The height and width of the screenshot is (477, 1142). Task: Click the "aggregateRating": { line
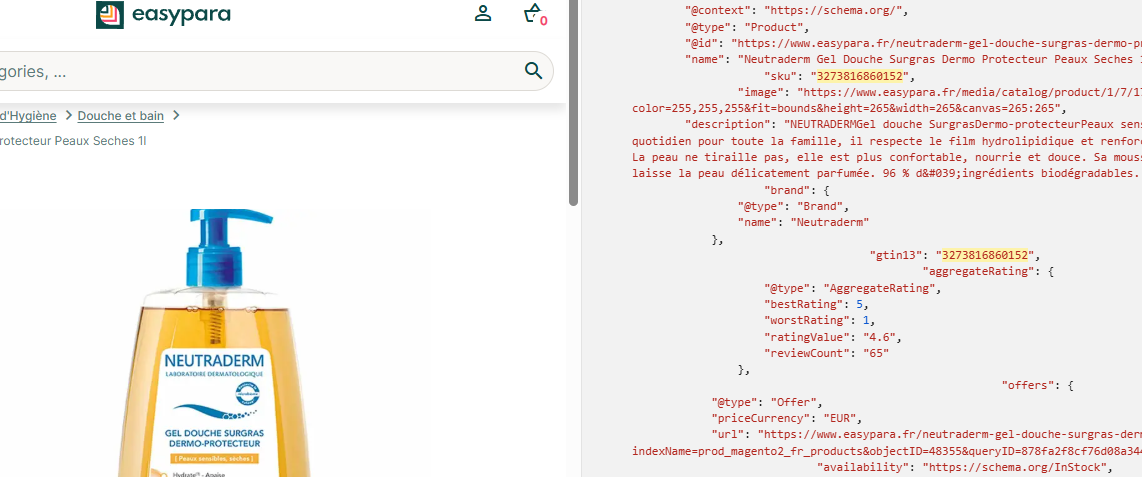tap(988, 272)
